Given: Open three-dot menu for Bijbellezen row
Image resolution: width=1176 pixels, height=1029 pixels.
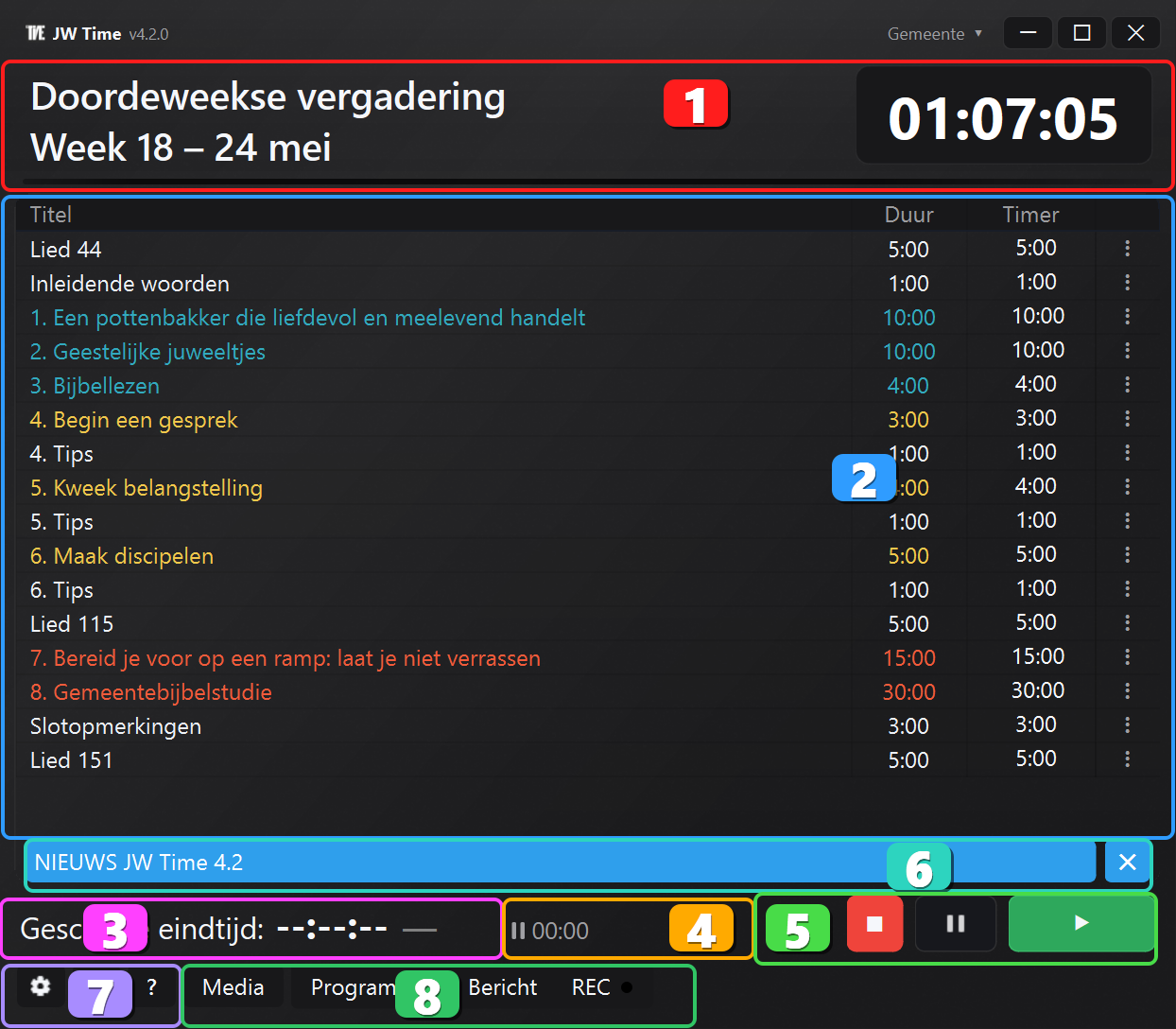Looking at the screenshot, I should click(x=1127, y=385).
